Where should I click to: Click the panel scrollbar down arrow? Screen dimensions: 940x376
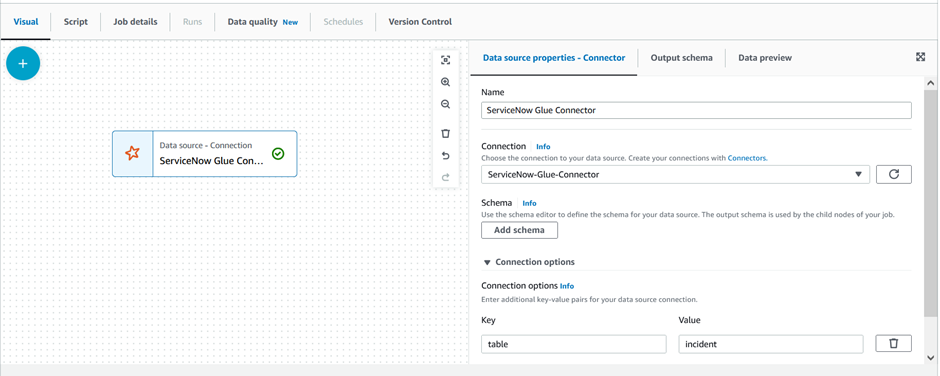930,357
